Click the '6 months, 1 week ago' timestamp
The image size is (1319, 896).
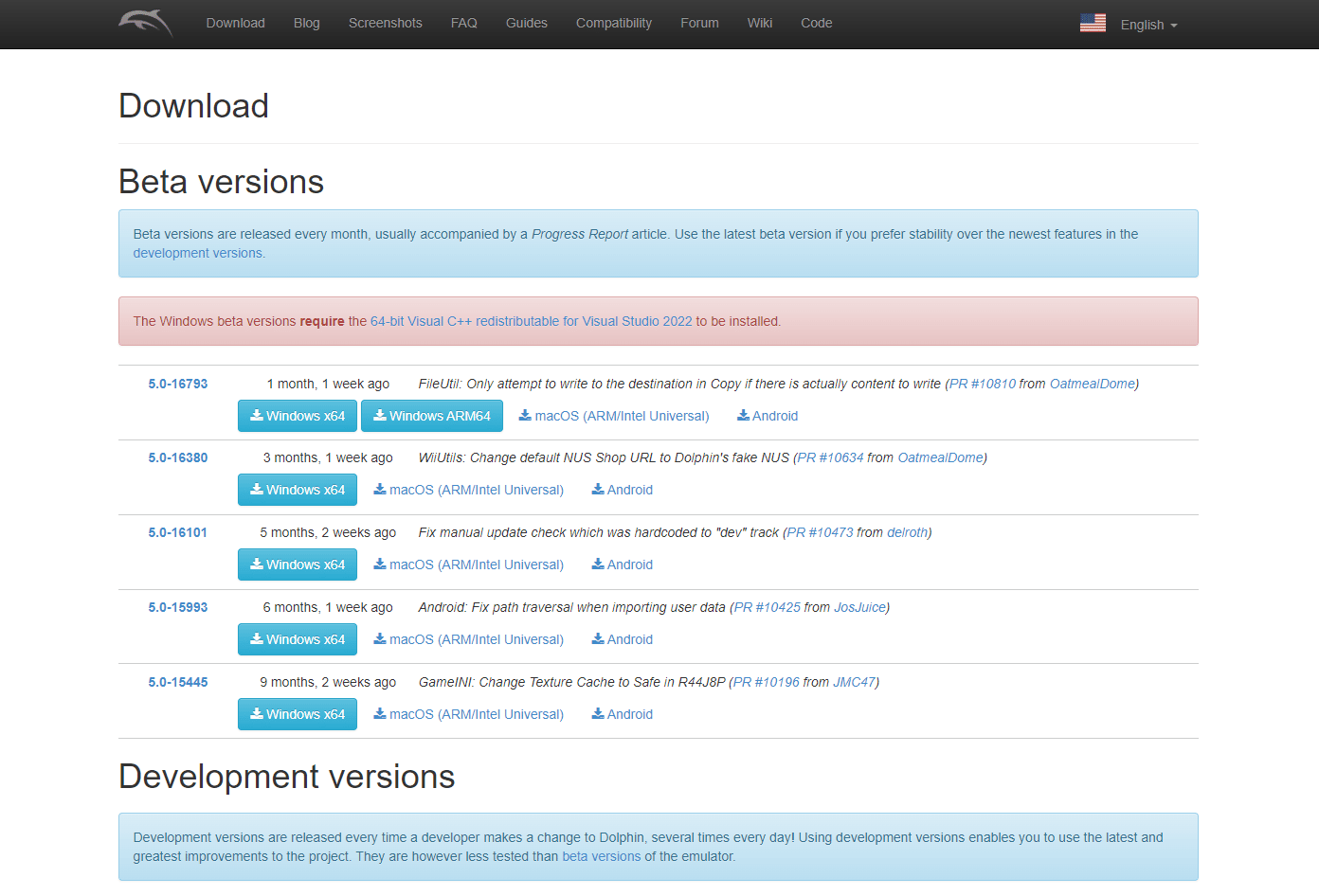pyautogui.click(x=328, y=607)
